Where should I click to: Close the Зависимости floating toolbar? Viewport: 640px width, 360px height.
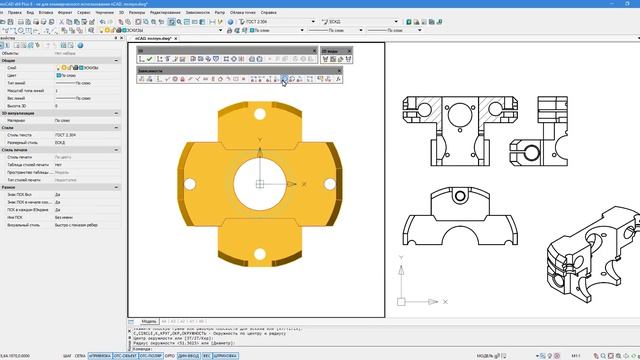click(339, 71)
